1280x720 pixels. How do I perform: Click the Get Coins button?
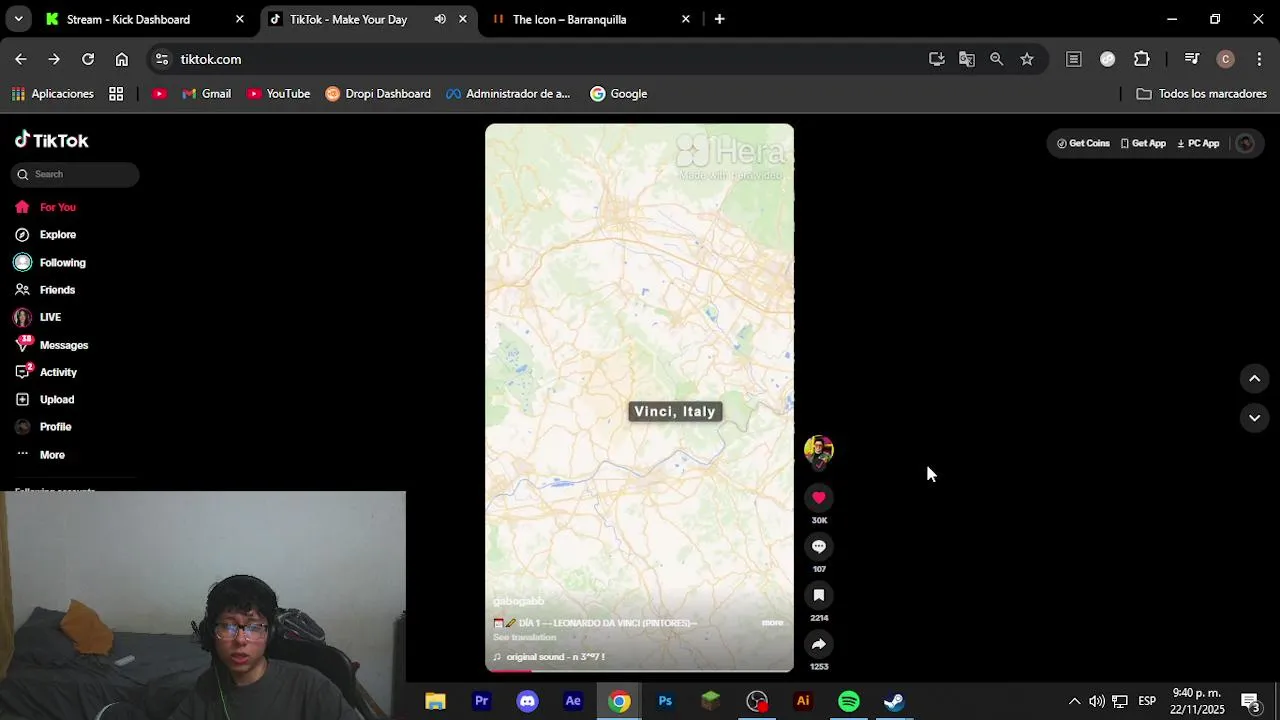pos(1083,143)
